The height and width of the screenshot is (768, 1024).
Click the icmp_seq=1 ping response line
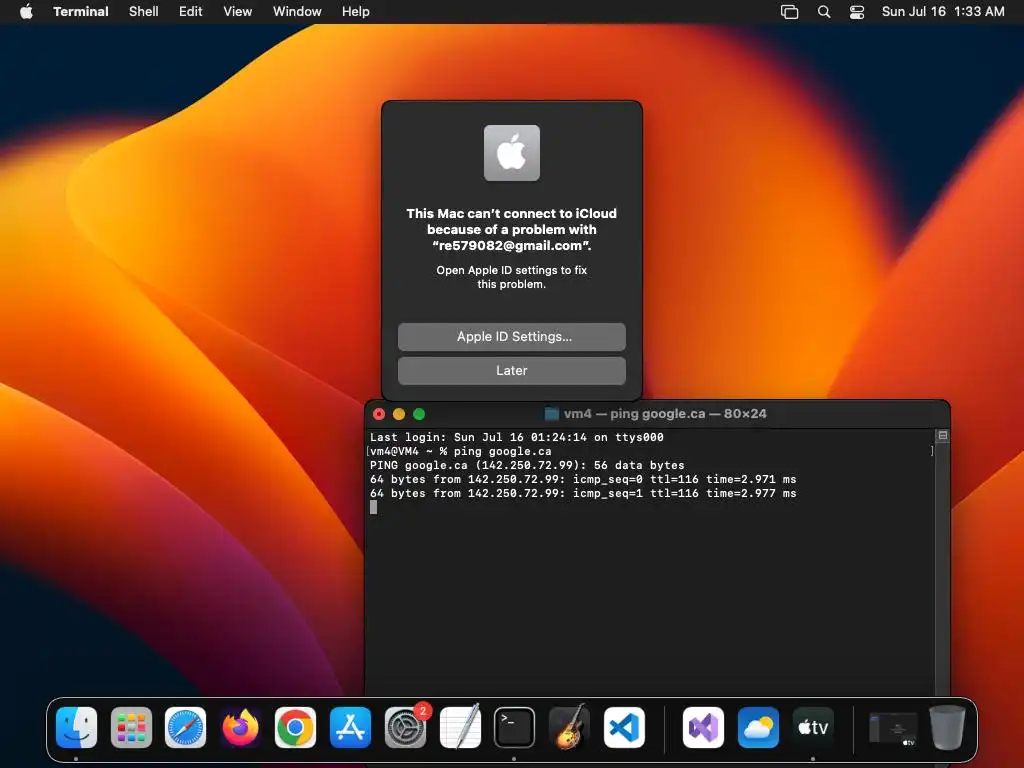pos(583,493)
